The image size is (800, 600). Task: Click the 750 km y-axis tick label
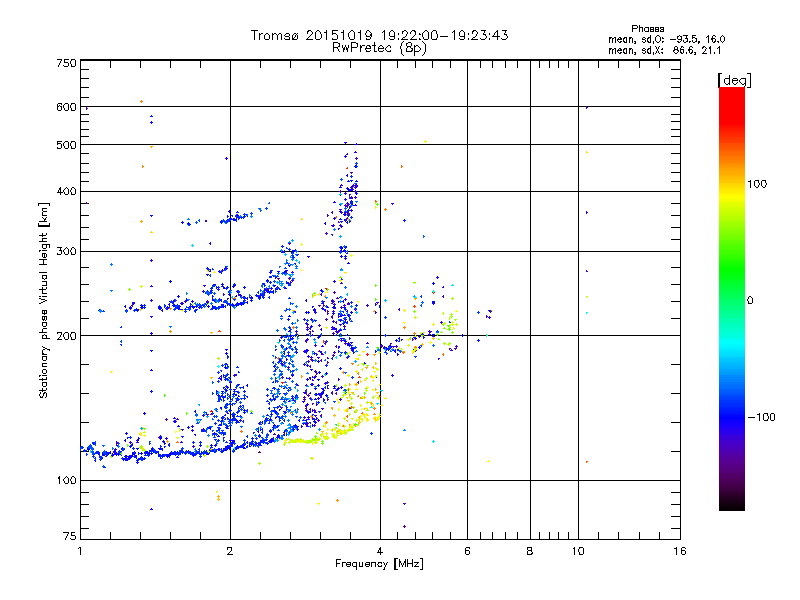tap(66, 63)
